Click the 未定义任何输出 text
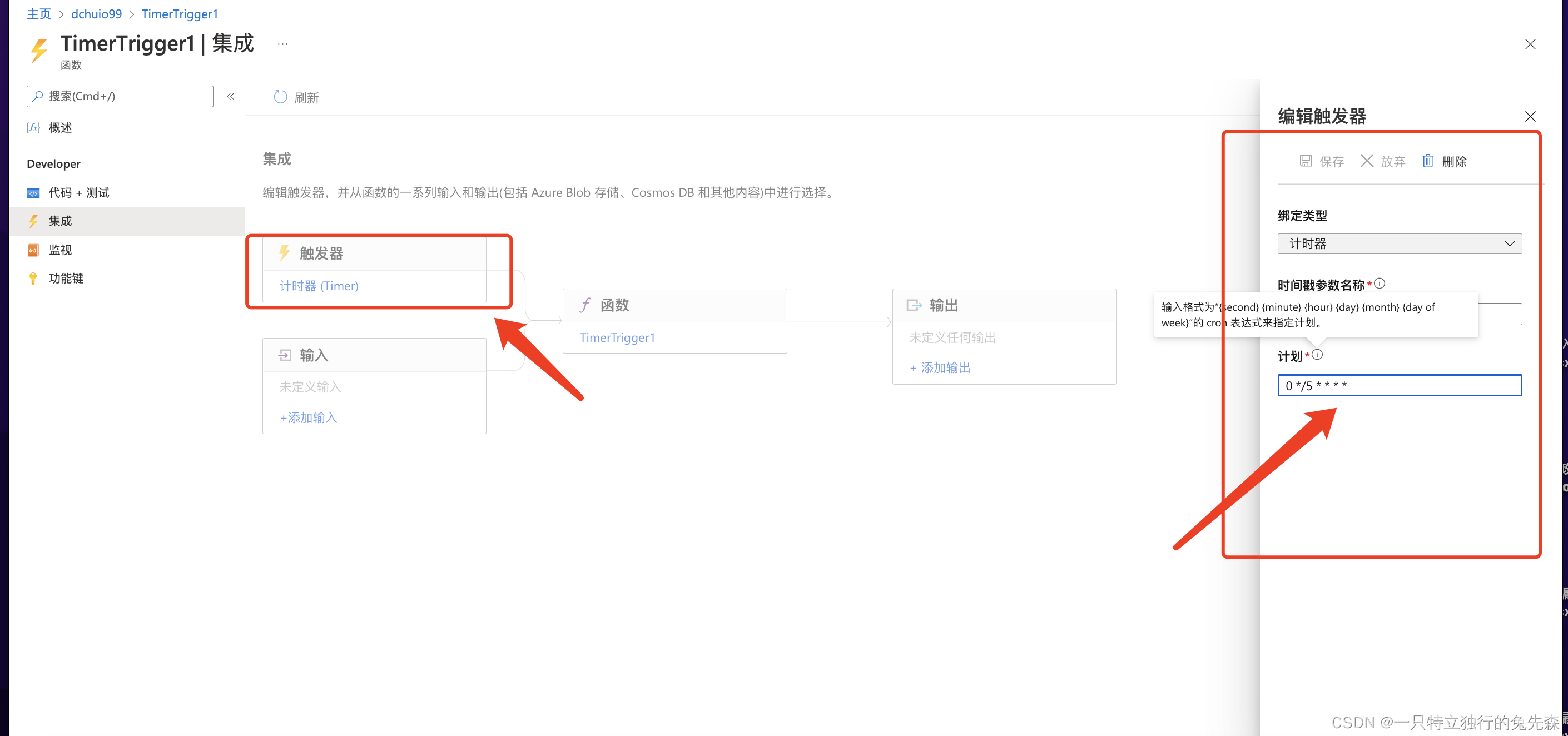This screenshot has width=1568, height=736. pos(952,337)
